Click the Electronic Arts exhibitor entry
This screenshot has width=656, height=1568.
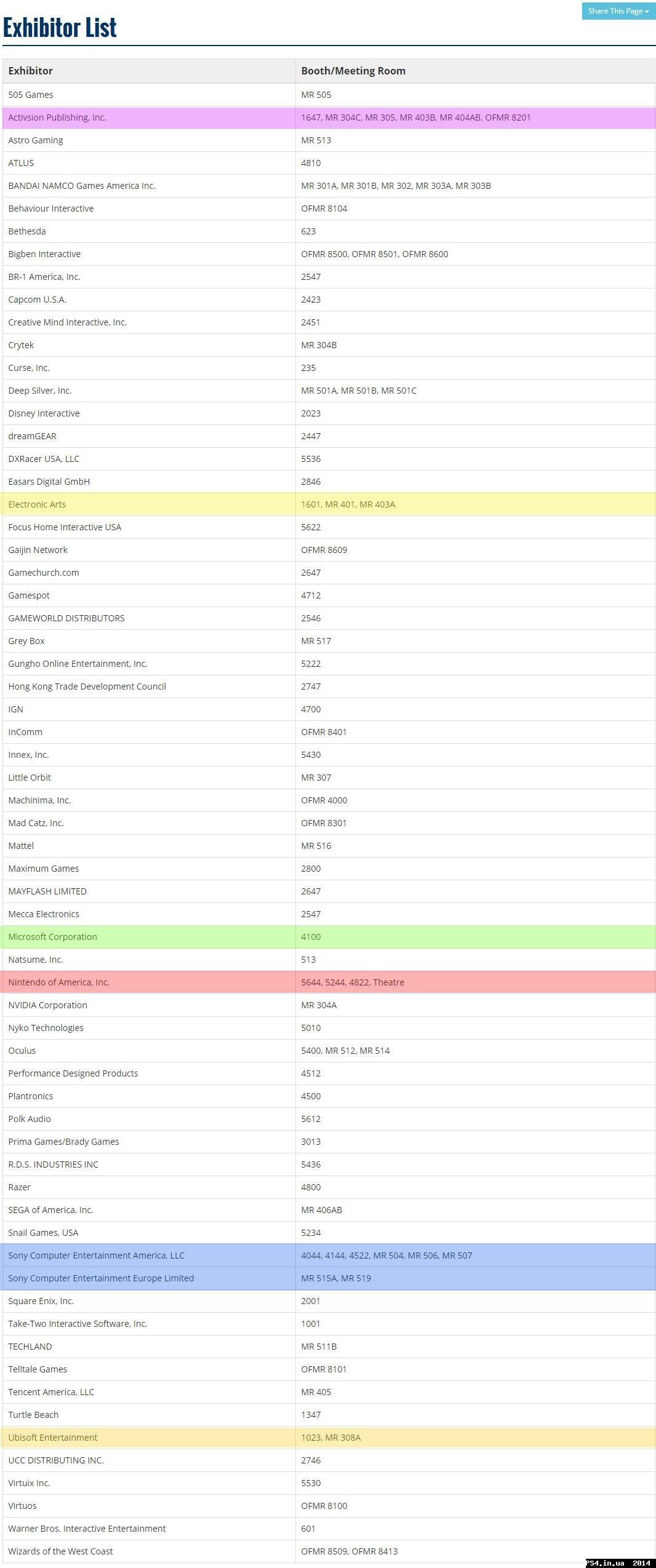click(37, 504)
